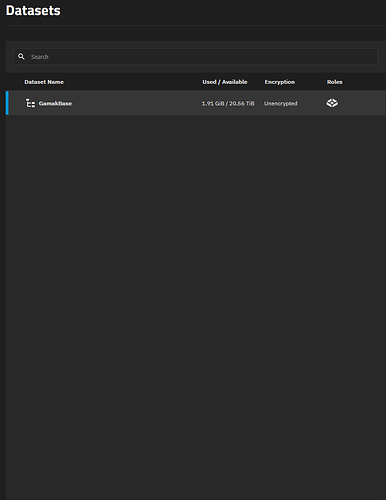386x500 pixels.
Task: Focus the dataset Search field
Action: [x=195, y=57]
